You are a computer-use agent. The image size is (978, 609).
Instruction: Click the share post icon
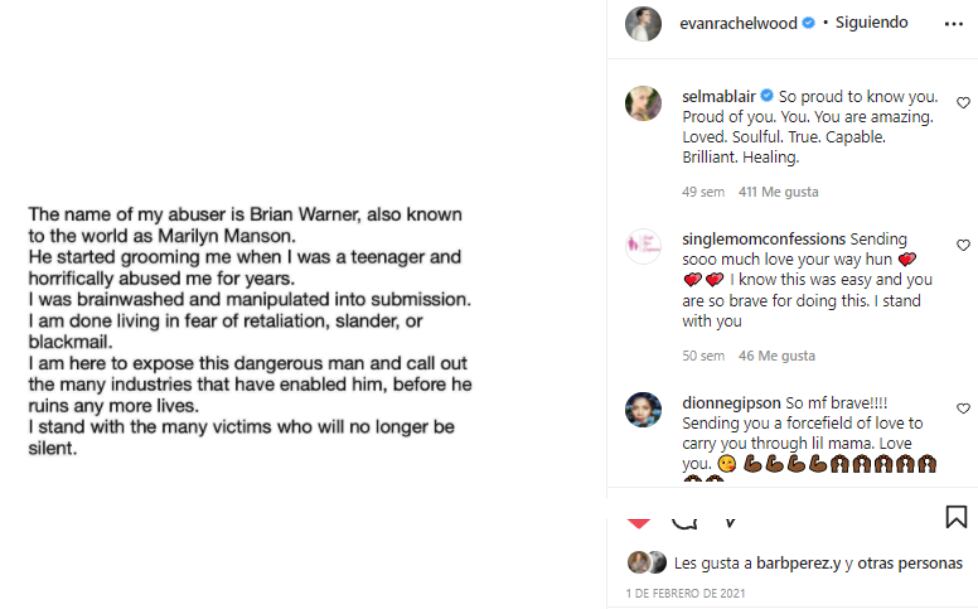pos(729,521)
